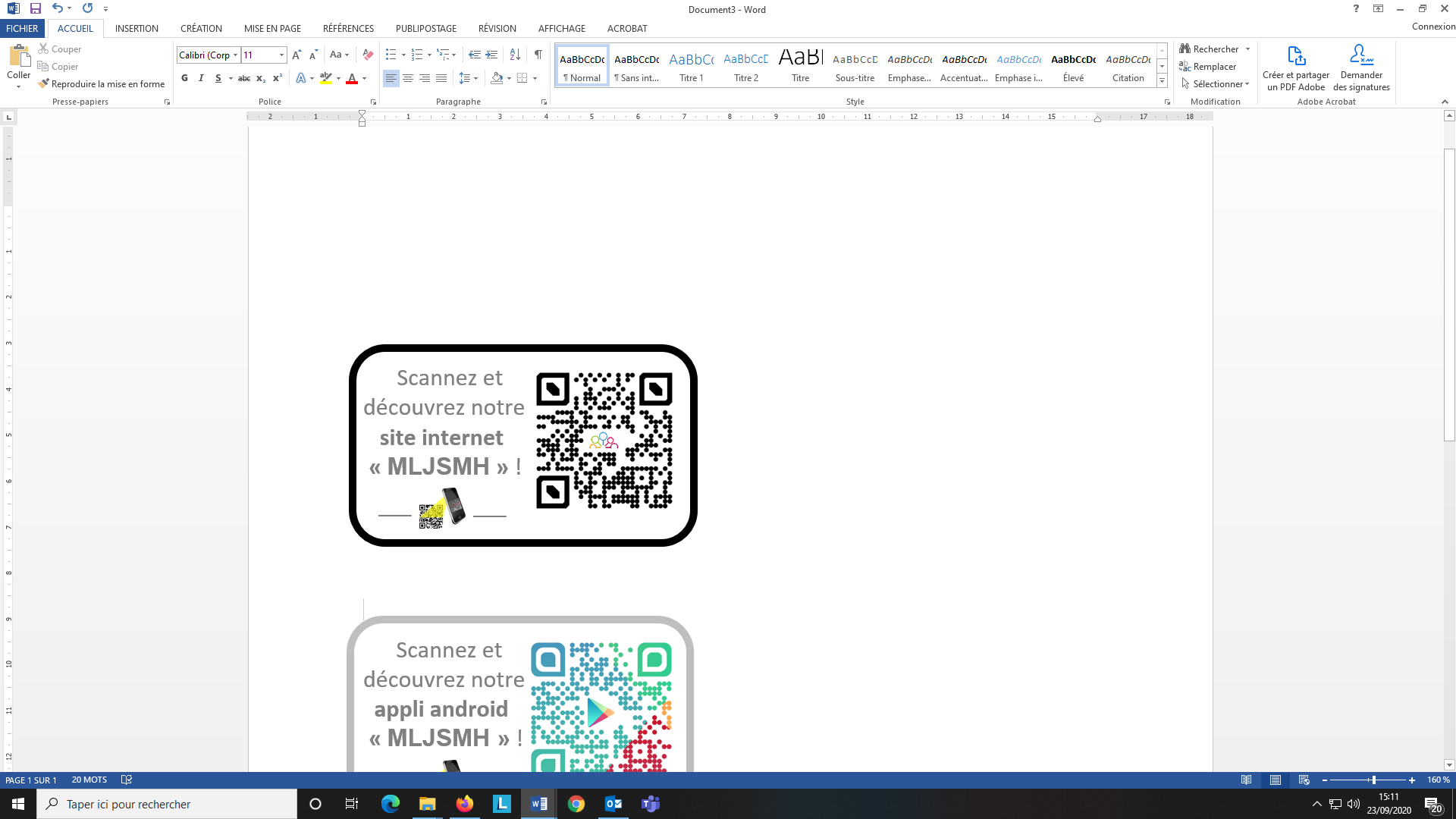Viewport: 1456px width, 819px height.
Task: Save the document using the floppy icon
Action: [x=35, y=8]
